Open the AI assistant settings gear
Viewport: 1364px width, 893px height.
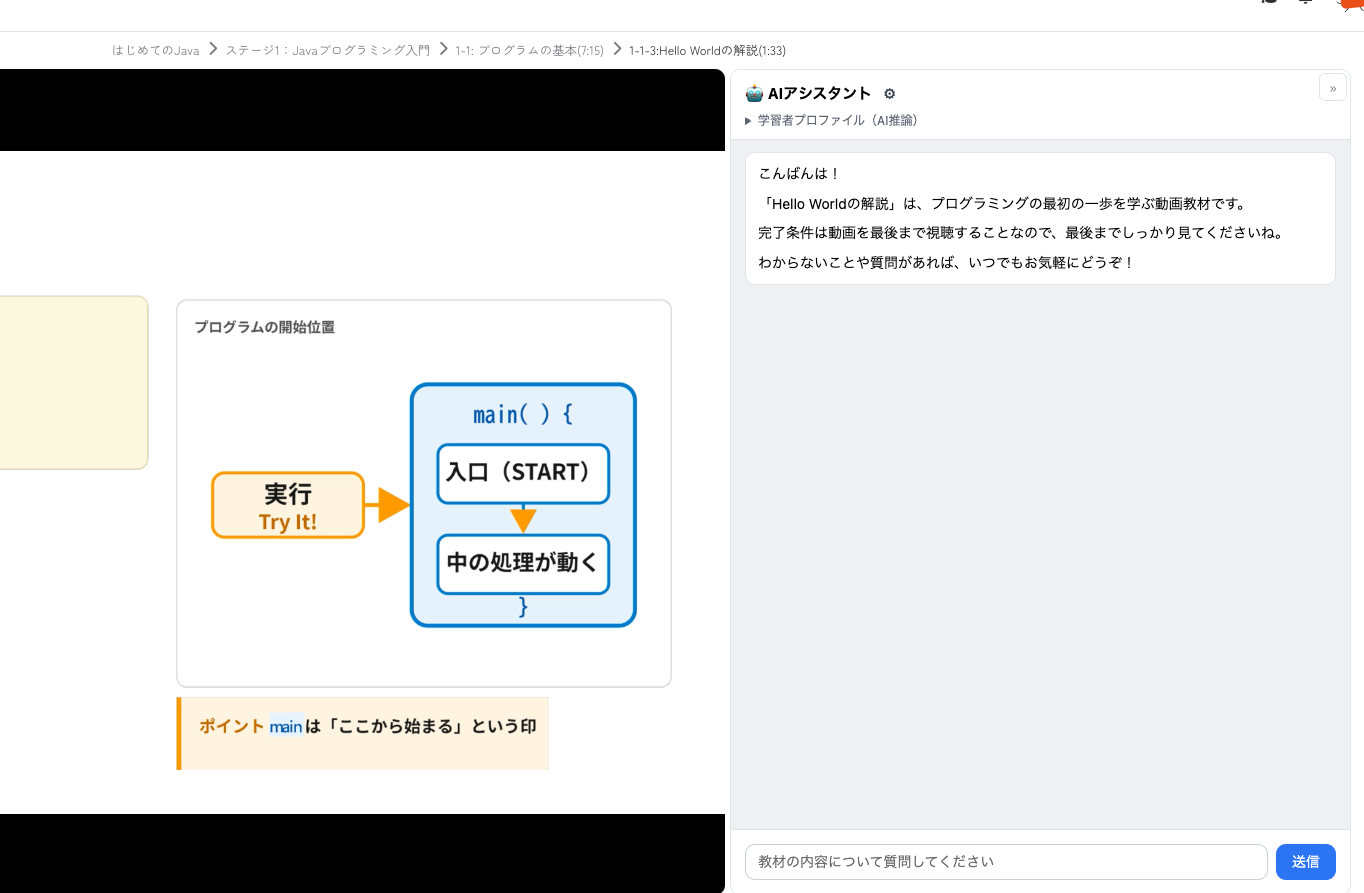tap(890, 94)
